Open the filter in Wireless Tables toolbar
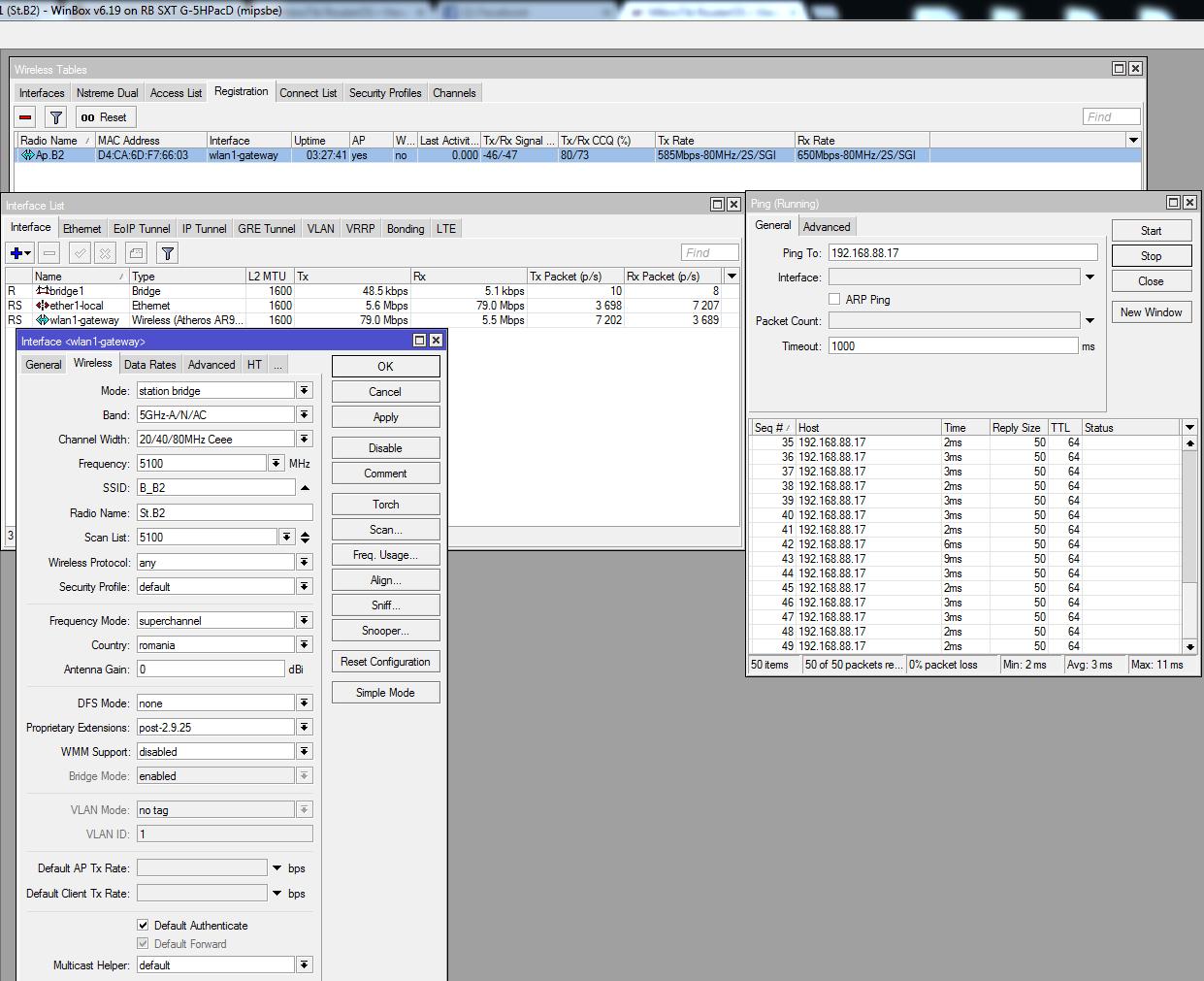 (x=56, y=117)
